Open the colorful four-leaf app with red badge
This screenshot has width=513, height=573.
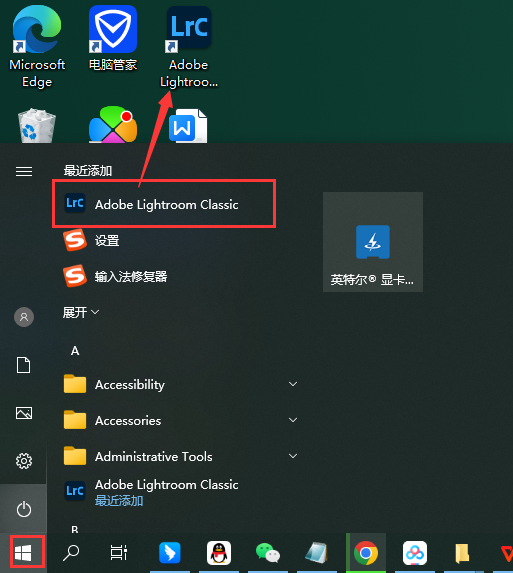(113, 125)
